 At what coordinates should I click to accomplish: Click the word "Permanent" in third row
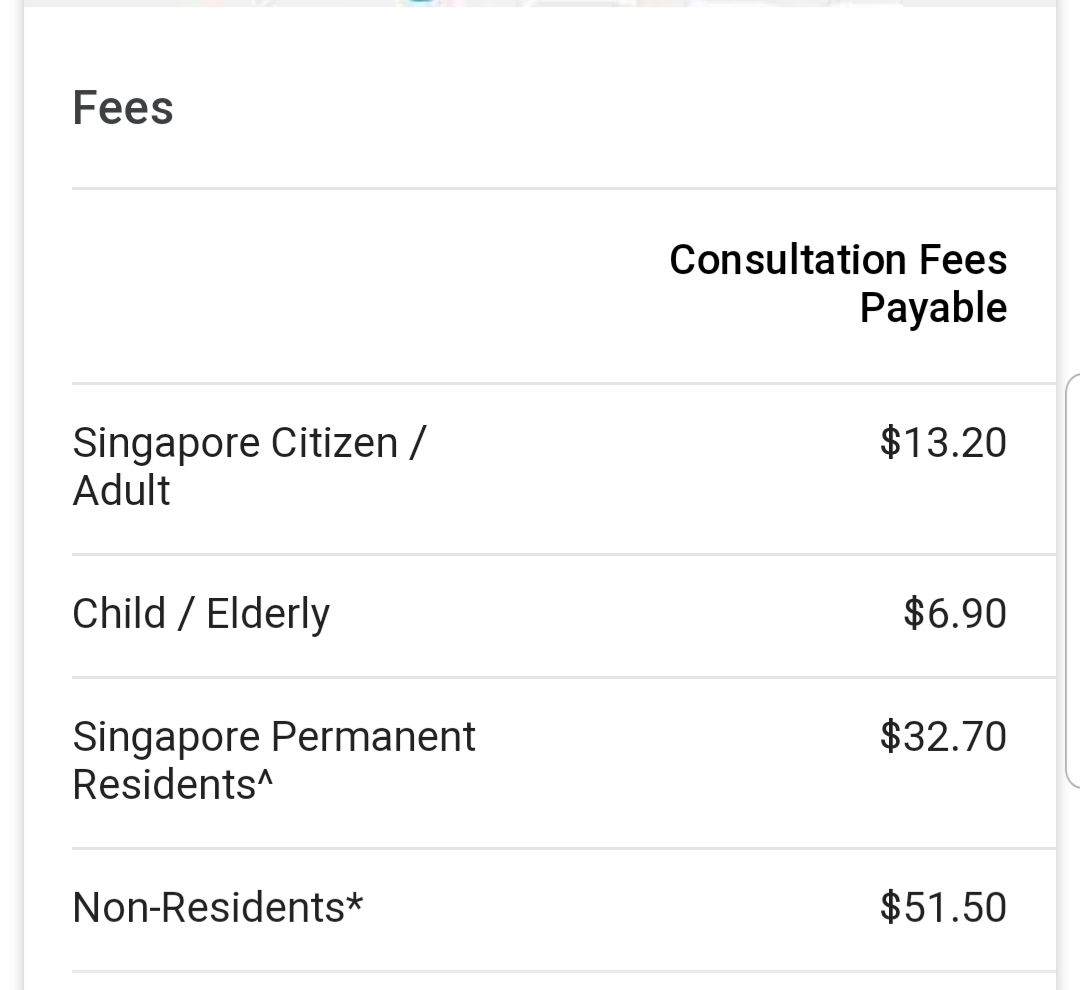(x=373, y=736)
